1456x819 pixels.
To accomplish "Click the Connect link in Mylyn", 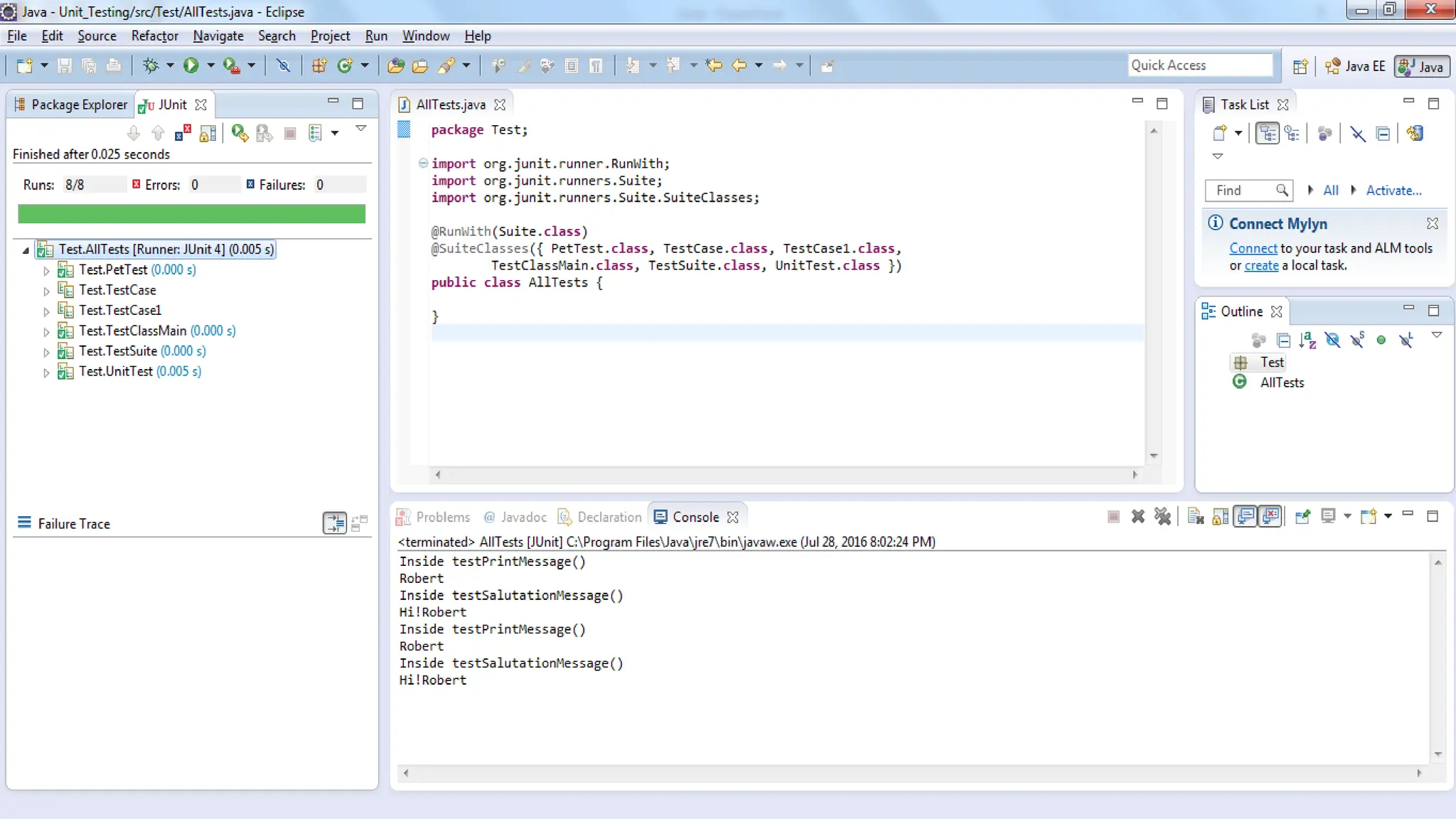I will tap(1253, 248).
